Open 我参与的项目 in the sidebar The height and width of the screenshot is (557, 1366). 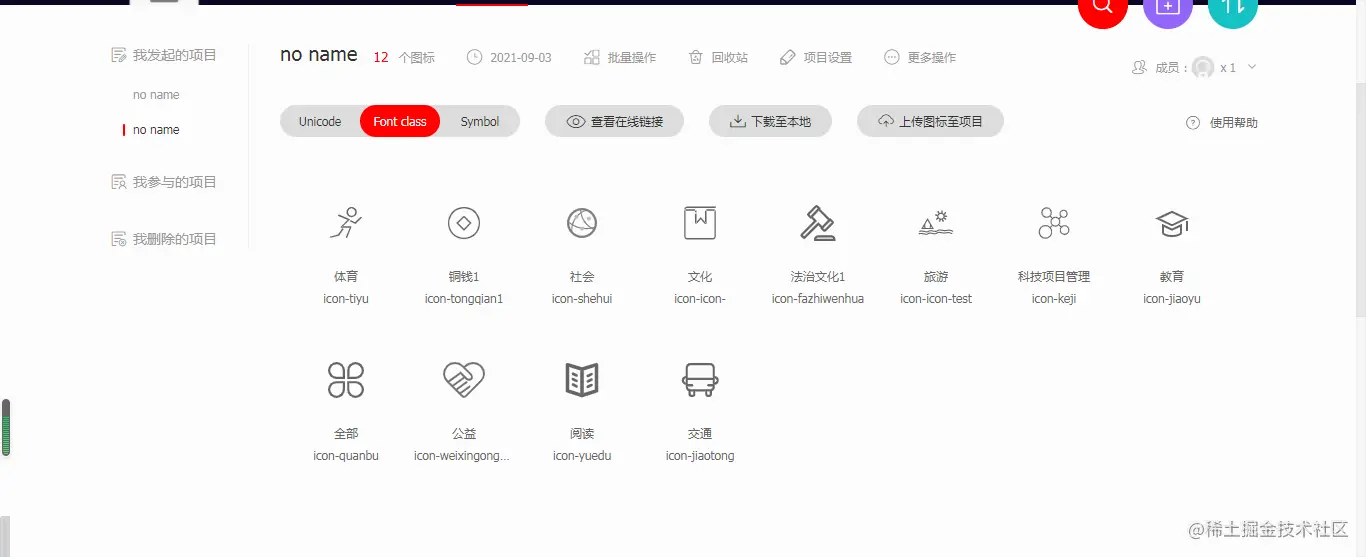164,182
